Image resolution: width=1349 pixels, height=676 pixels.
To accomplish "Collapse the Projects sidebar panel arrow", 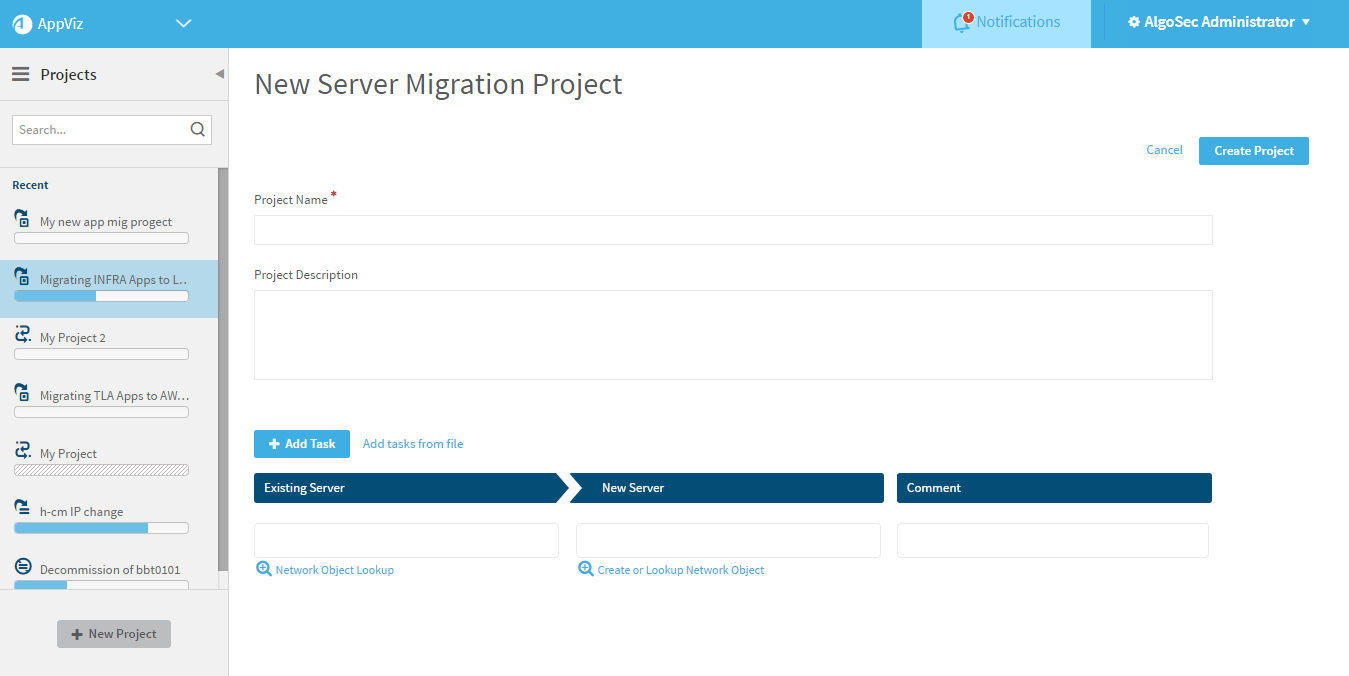I will tap(219, 74).
